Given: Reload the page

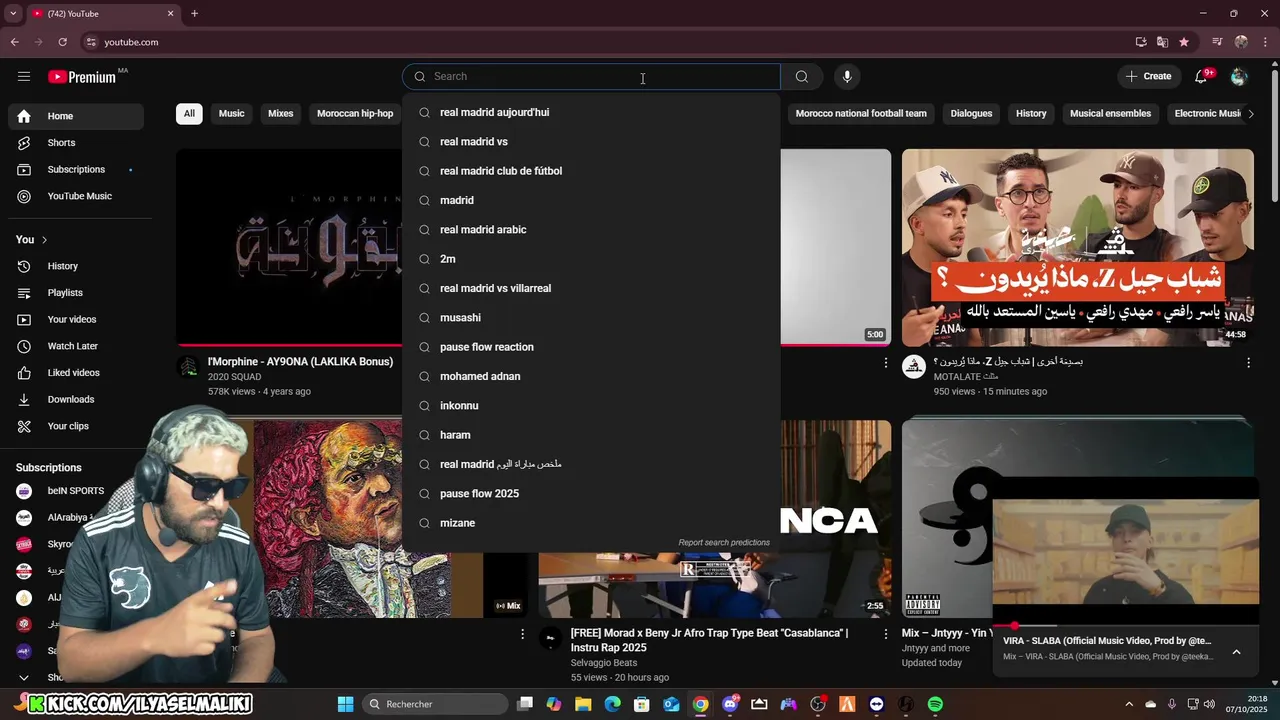Looking at the screenshot, I should pyautogui.click(x=62, y=42).
